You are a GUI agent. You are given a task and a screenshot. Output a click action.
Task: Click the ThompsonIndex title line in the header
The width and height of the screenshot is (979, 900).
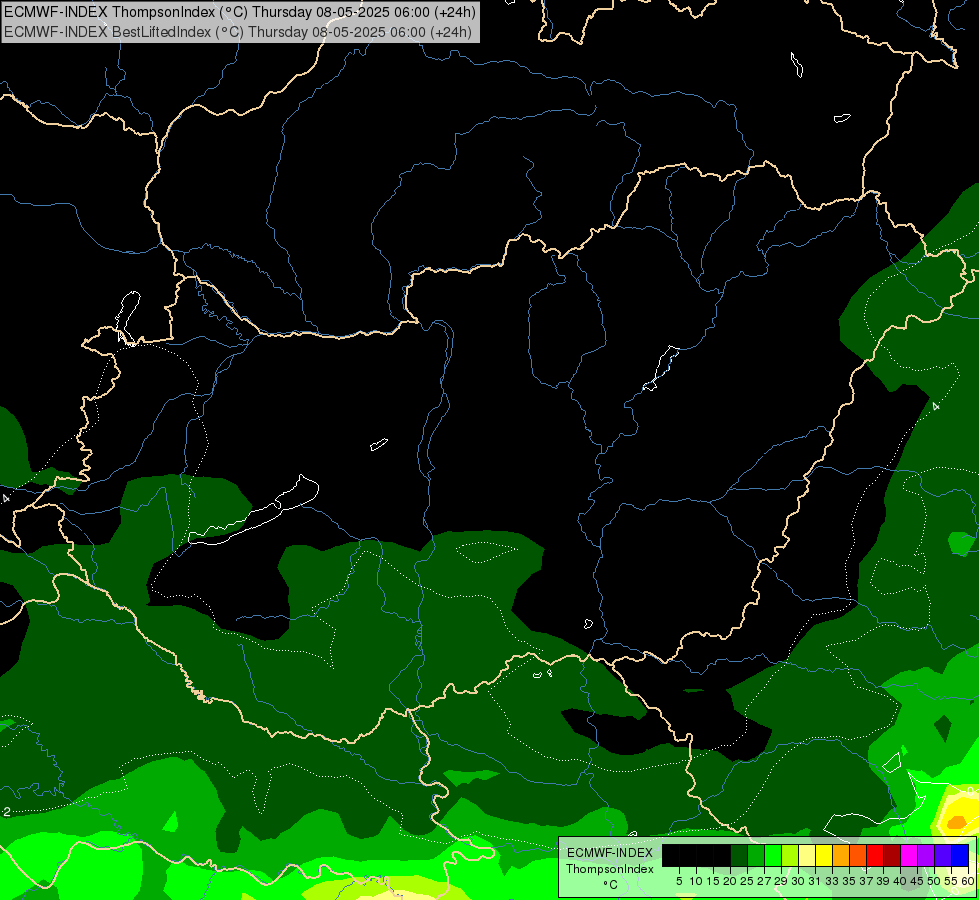240,12
